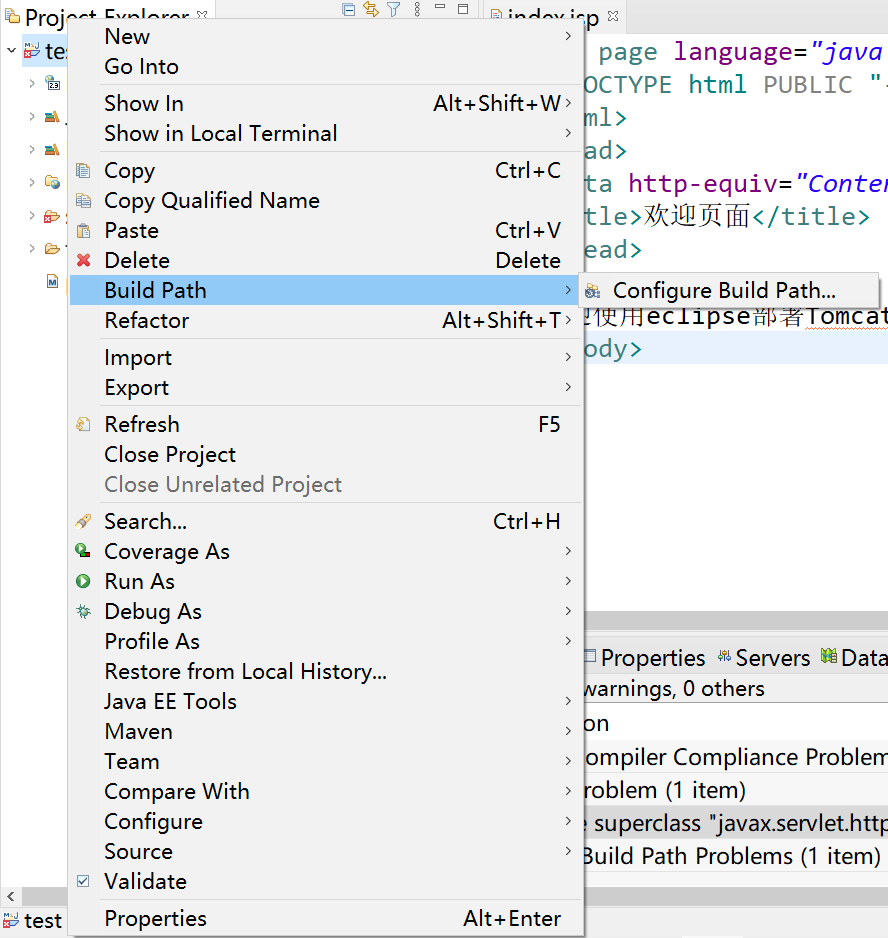Select Close Project menu entry
The height and width of the screenshot is (938, 888).
click(170, 454)
